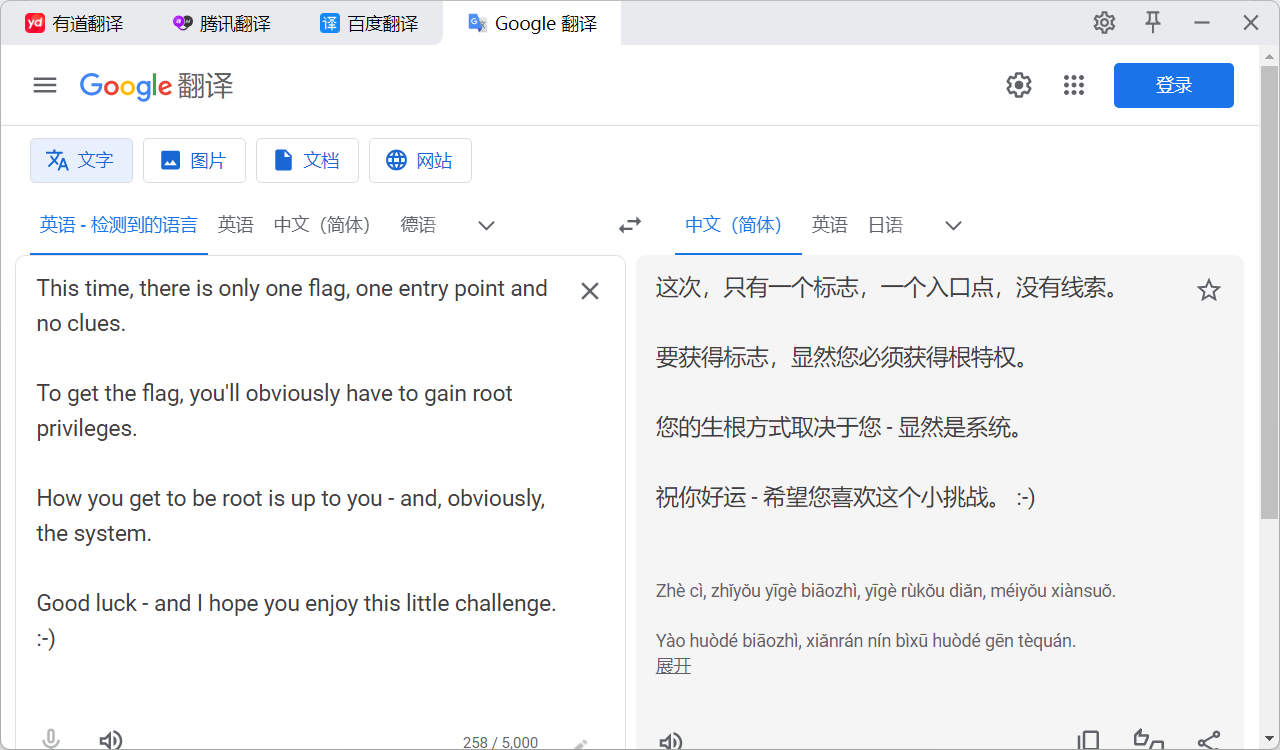The width and height of the screenshot is (1280, 750).
Task: Clear the source text with X
Action: pyautogui.click(x=590, y=291)
